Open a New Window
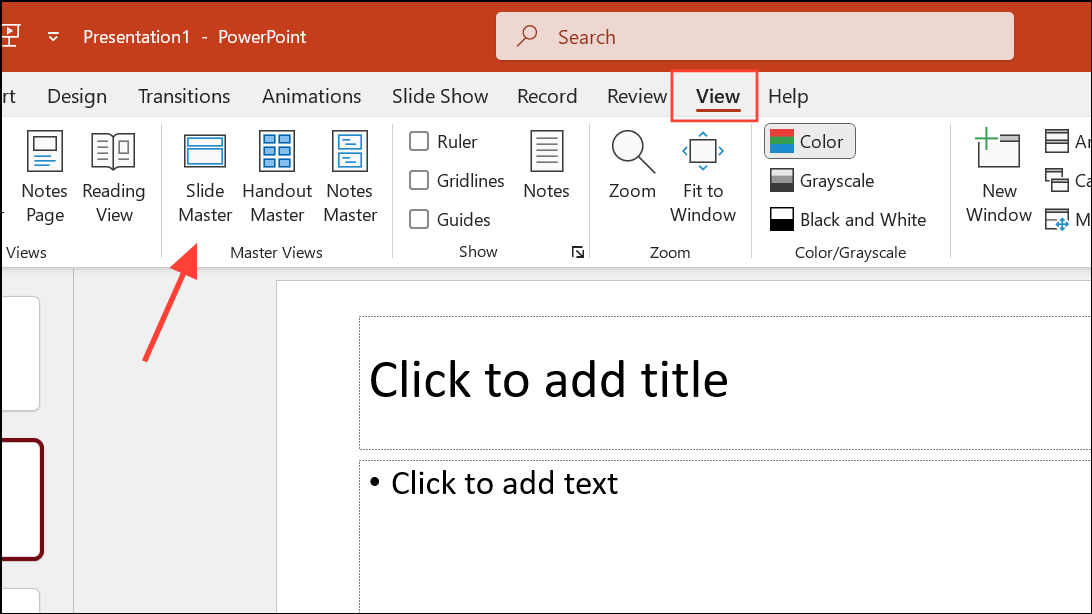1092x614 pixels. coord(997,177)
